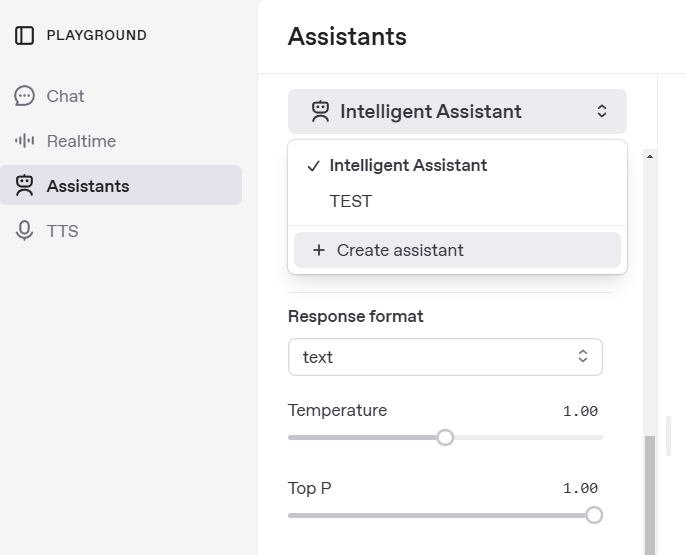Image resolution: width=686 pixels, height=555 pixels.
Task: Expand Response format using its chevron arrows
Action: tap(583, 356)
